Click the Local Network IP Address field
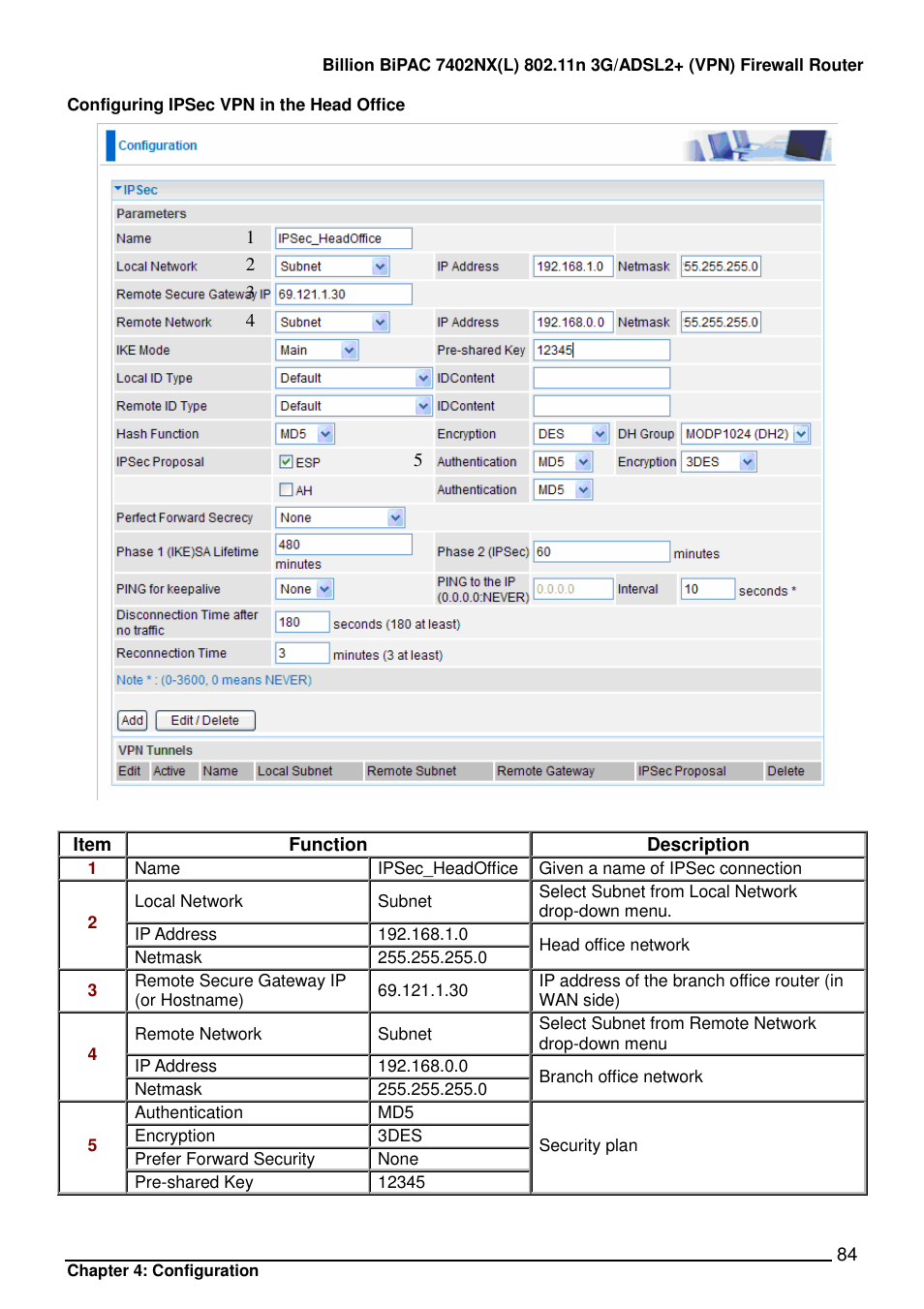 point(573,266)
